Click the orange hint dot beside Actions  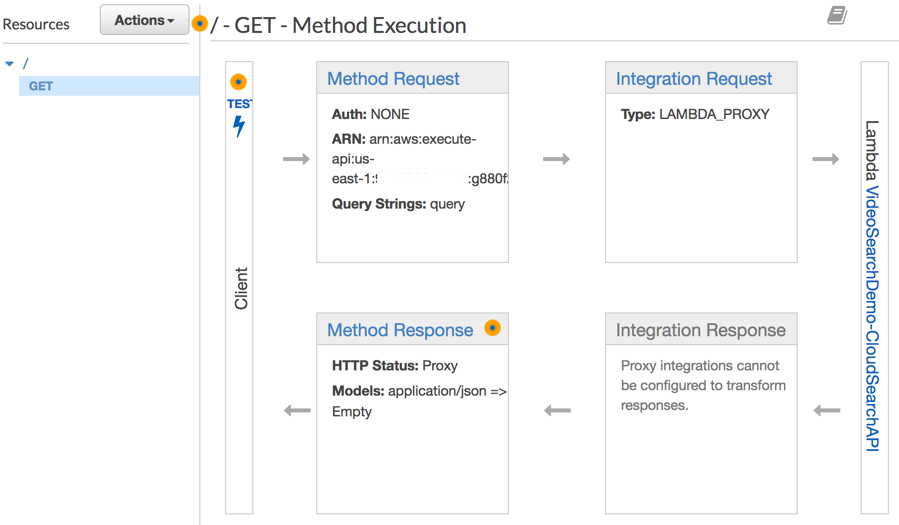point(200,23)
